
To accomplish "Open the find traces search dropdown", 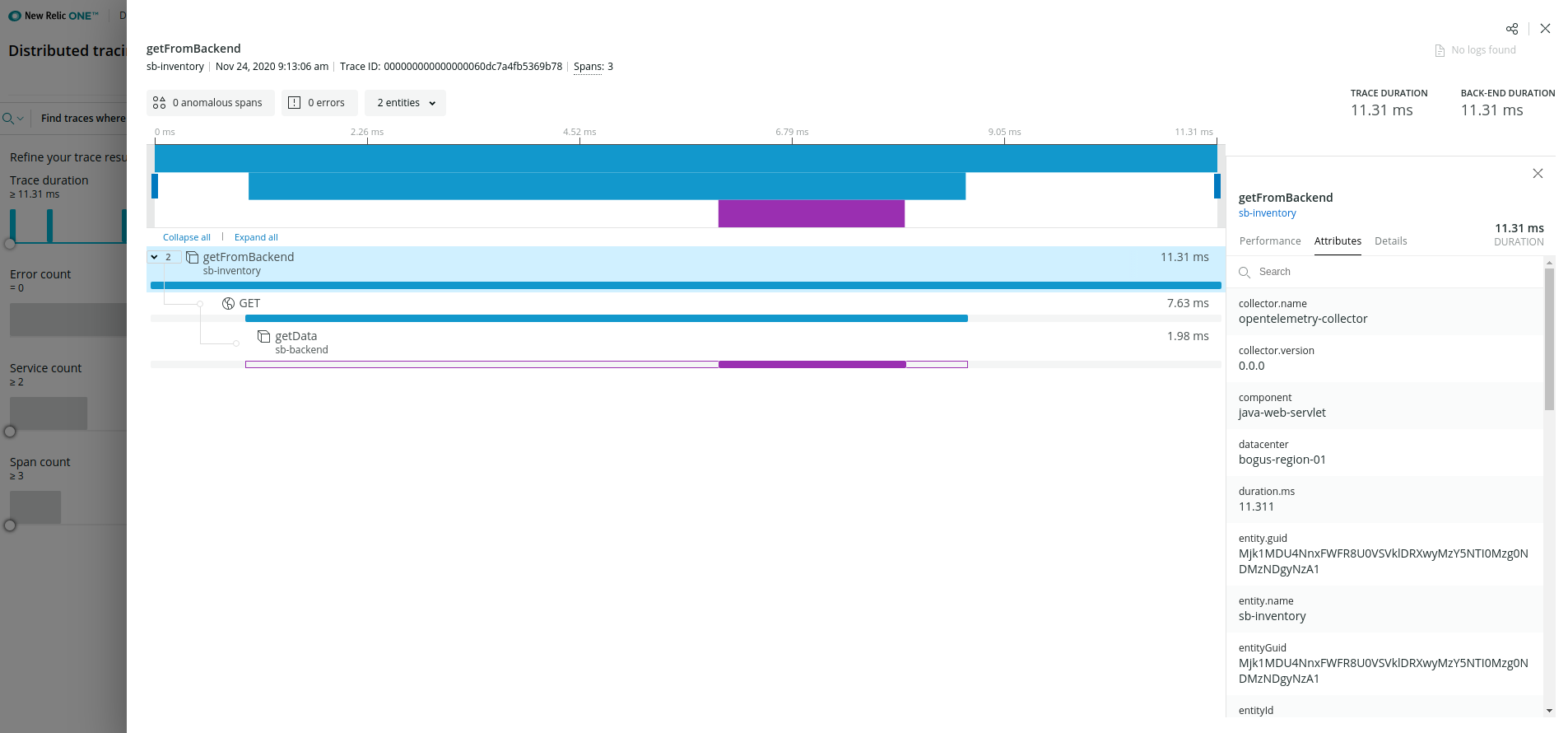I will click(14, 119).
